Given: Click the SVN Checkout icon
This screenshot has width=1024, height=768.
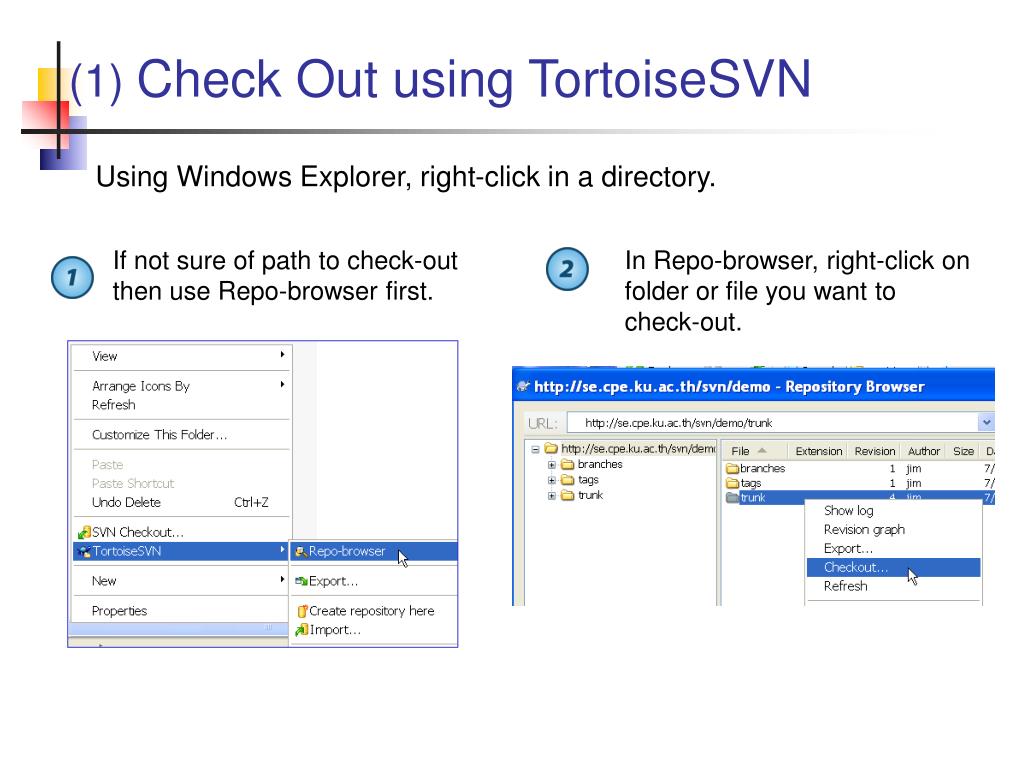Looking at the screenshot, I should [84, 532].
